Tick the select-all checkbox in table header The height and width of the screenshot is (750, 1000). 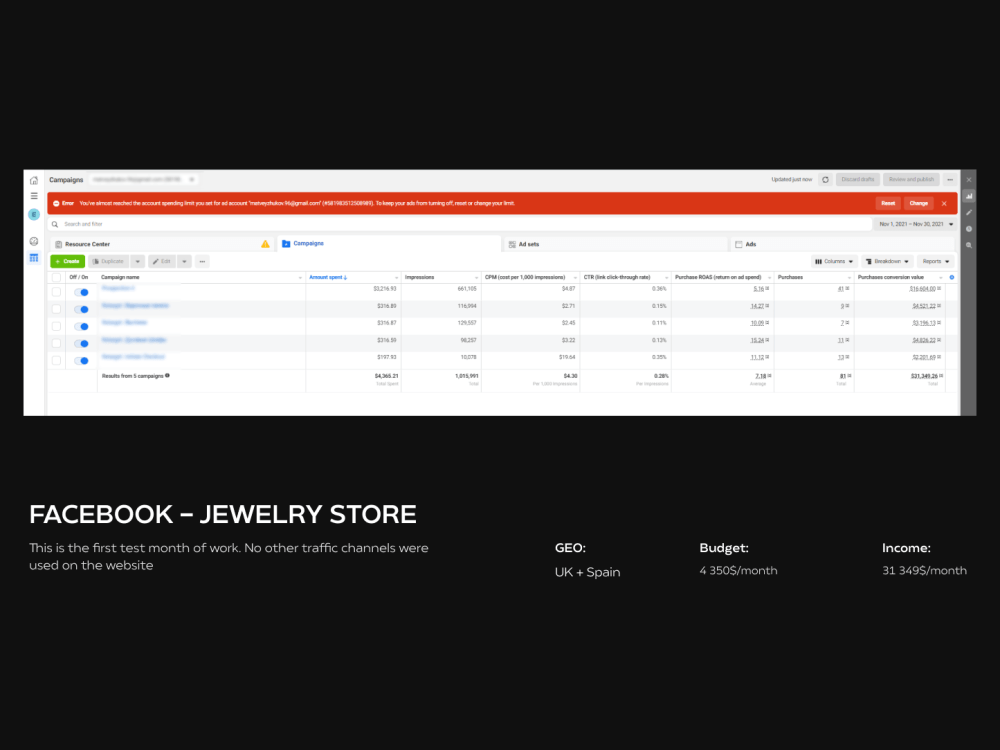point(56,277)
